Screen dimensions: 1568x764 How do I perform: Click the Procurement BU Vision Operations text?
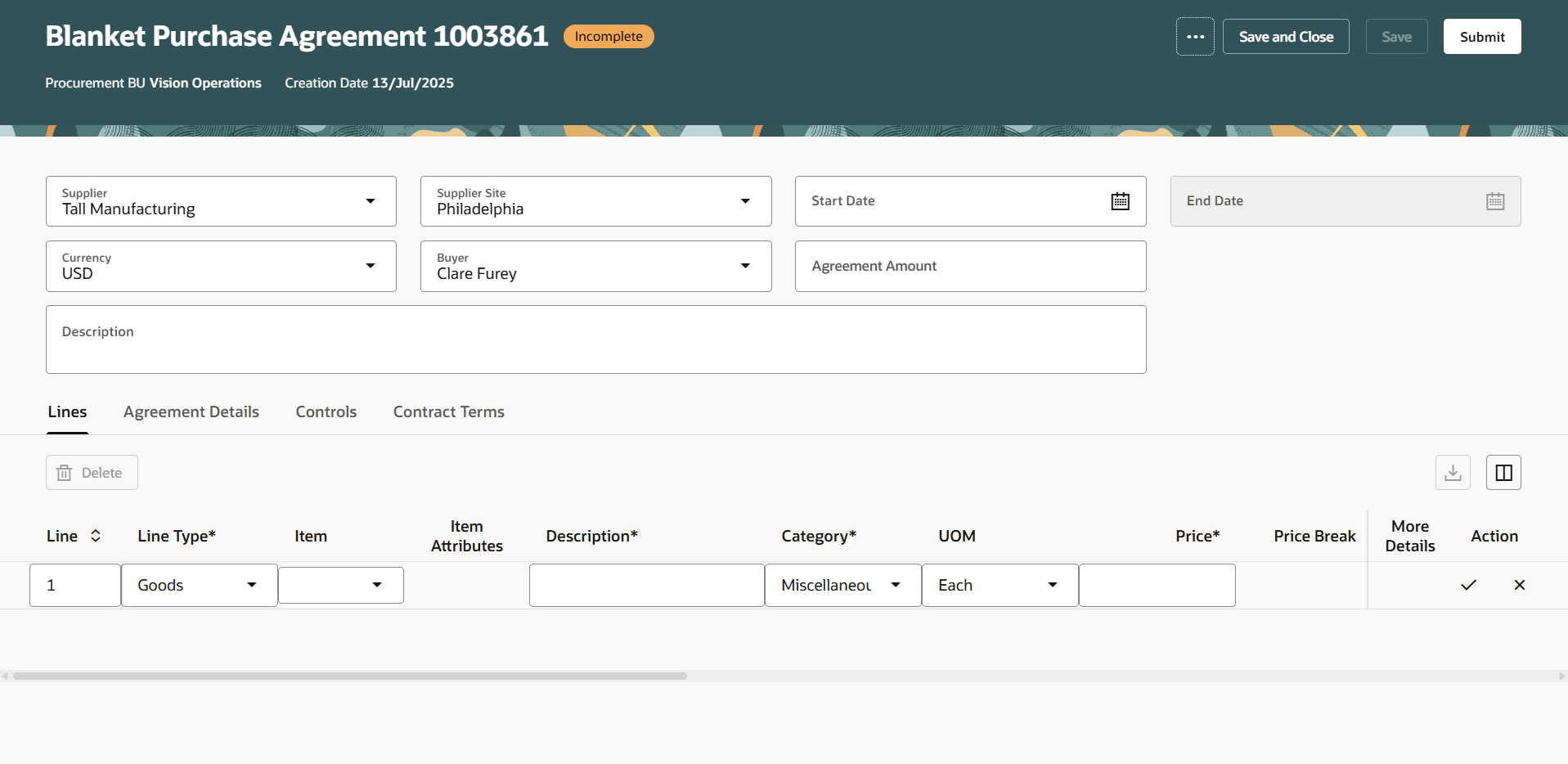[x=153, y=83]
